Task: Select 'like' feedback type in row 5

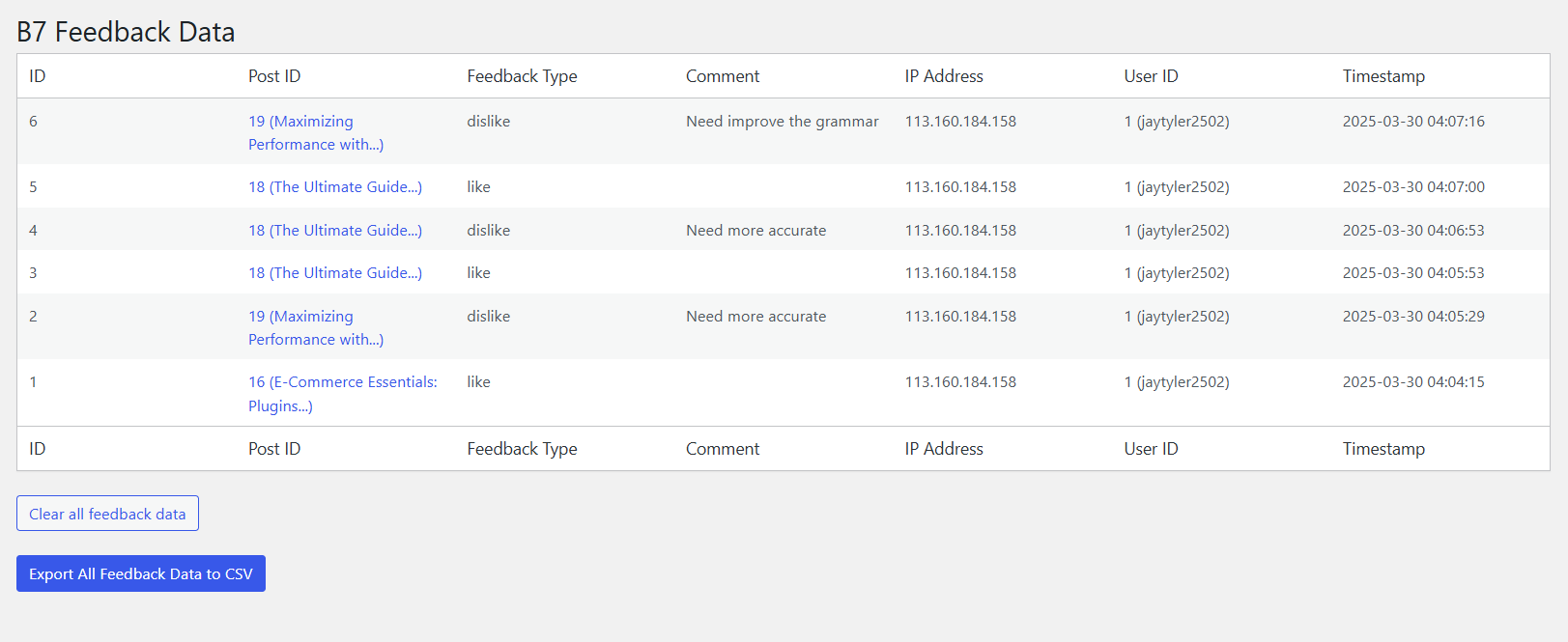Action: [479, 186]
